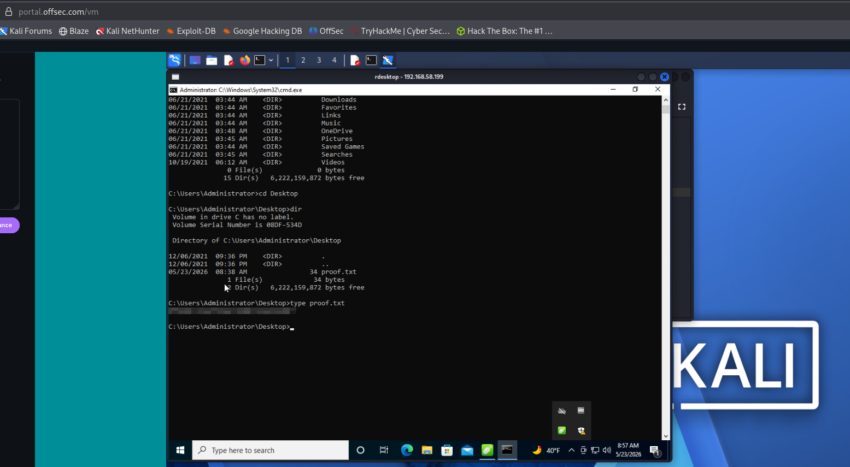
Task: Open the Google Hacking DB bookmark
Action: [x=262, y=31]
